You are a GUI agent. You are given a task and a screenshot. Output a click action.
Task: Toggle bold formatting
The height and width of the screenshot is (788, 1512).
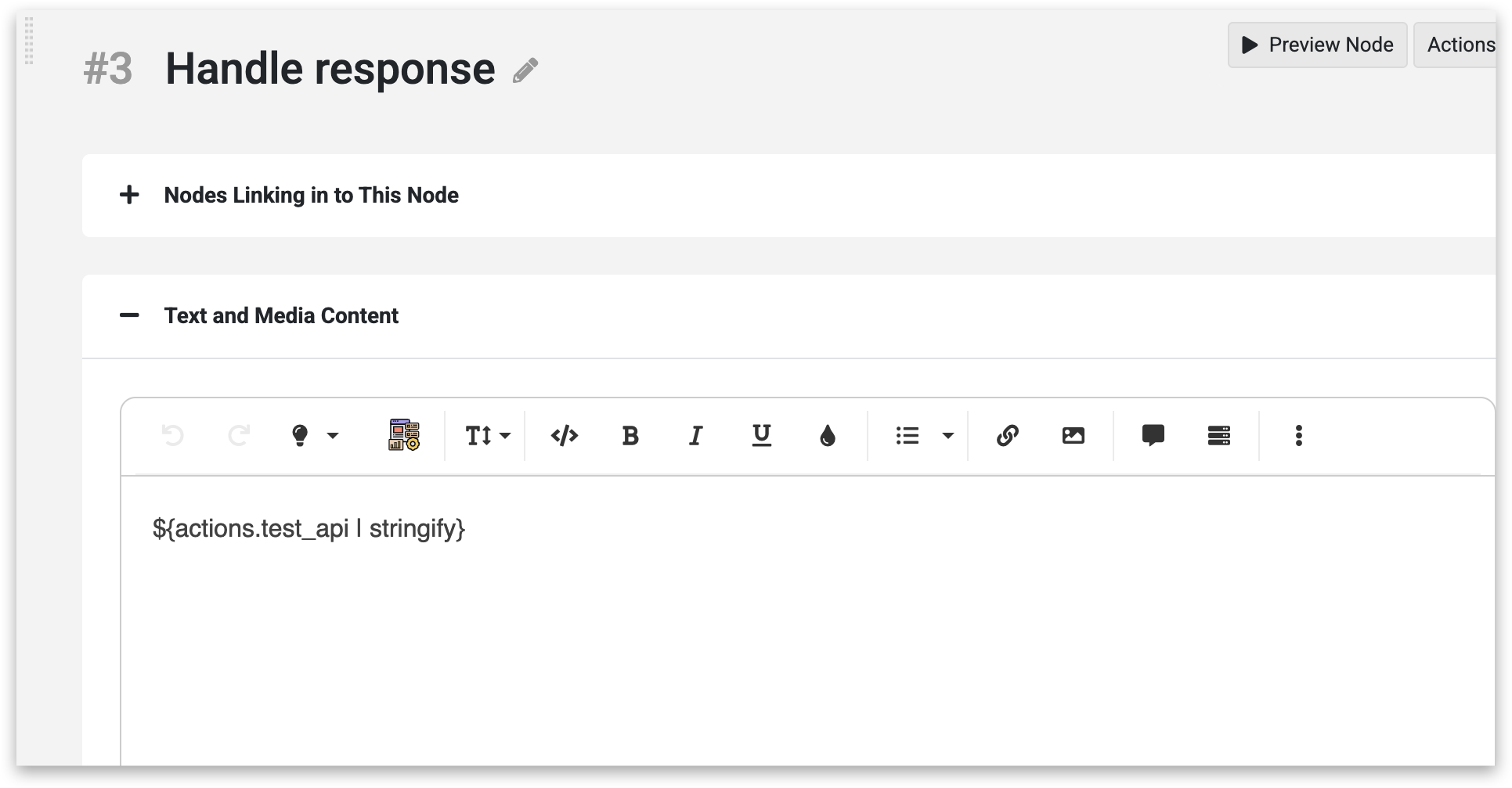[x=630, y=435]
